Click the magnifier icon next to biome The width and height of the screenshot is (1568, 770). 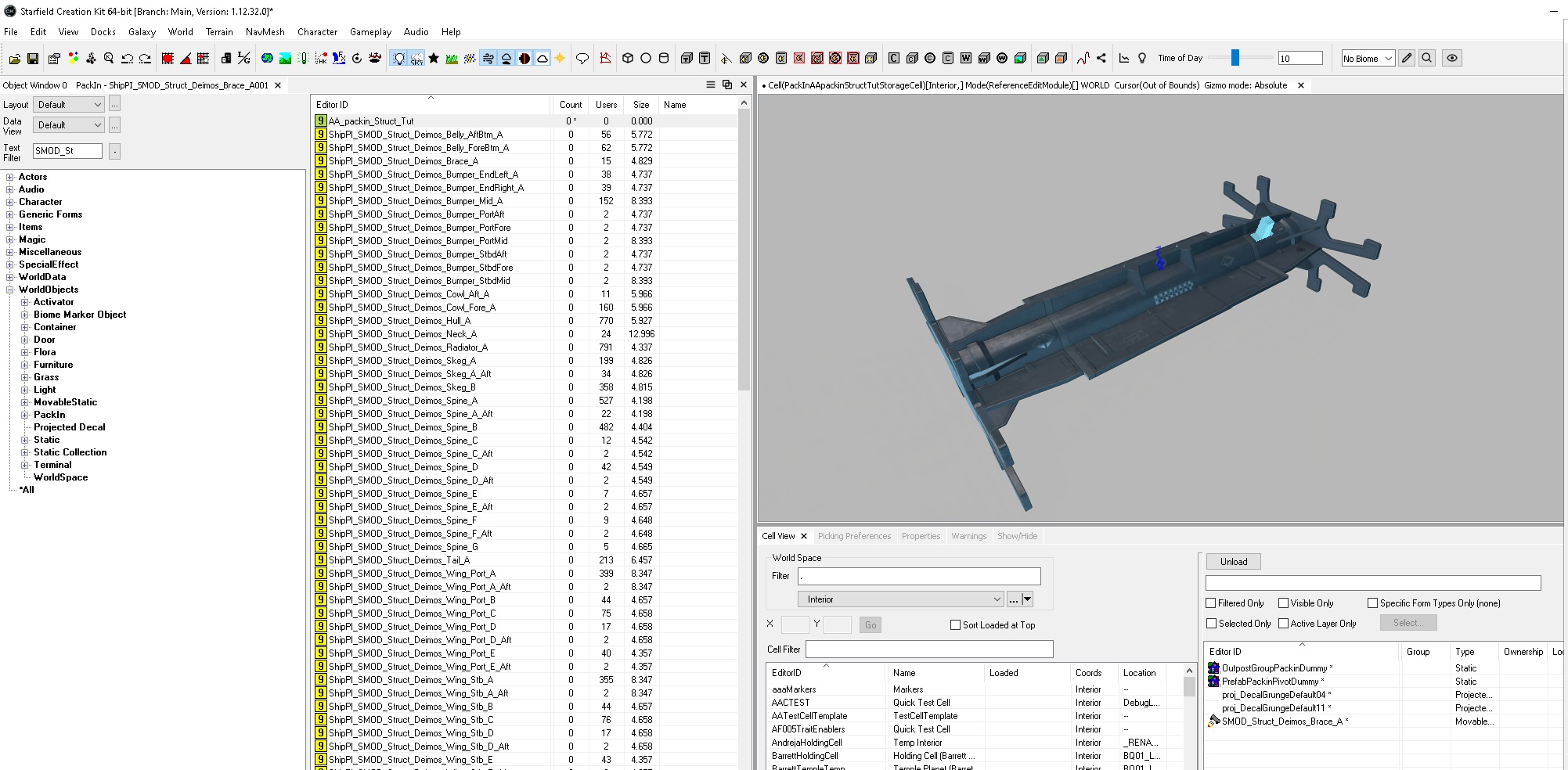[x=1427, y=58]
